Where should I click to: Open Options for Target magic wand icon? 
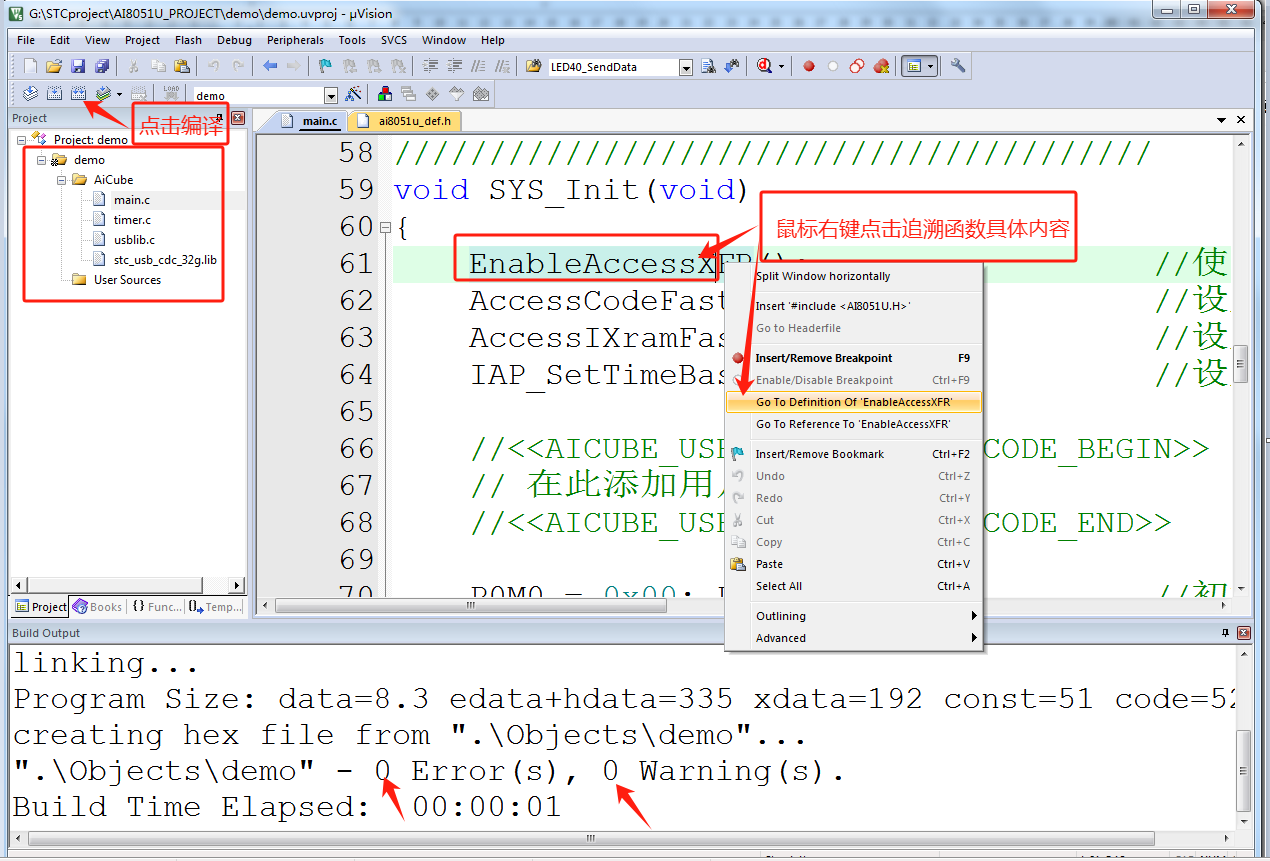353,94
